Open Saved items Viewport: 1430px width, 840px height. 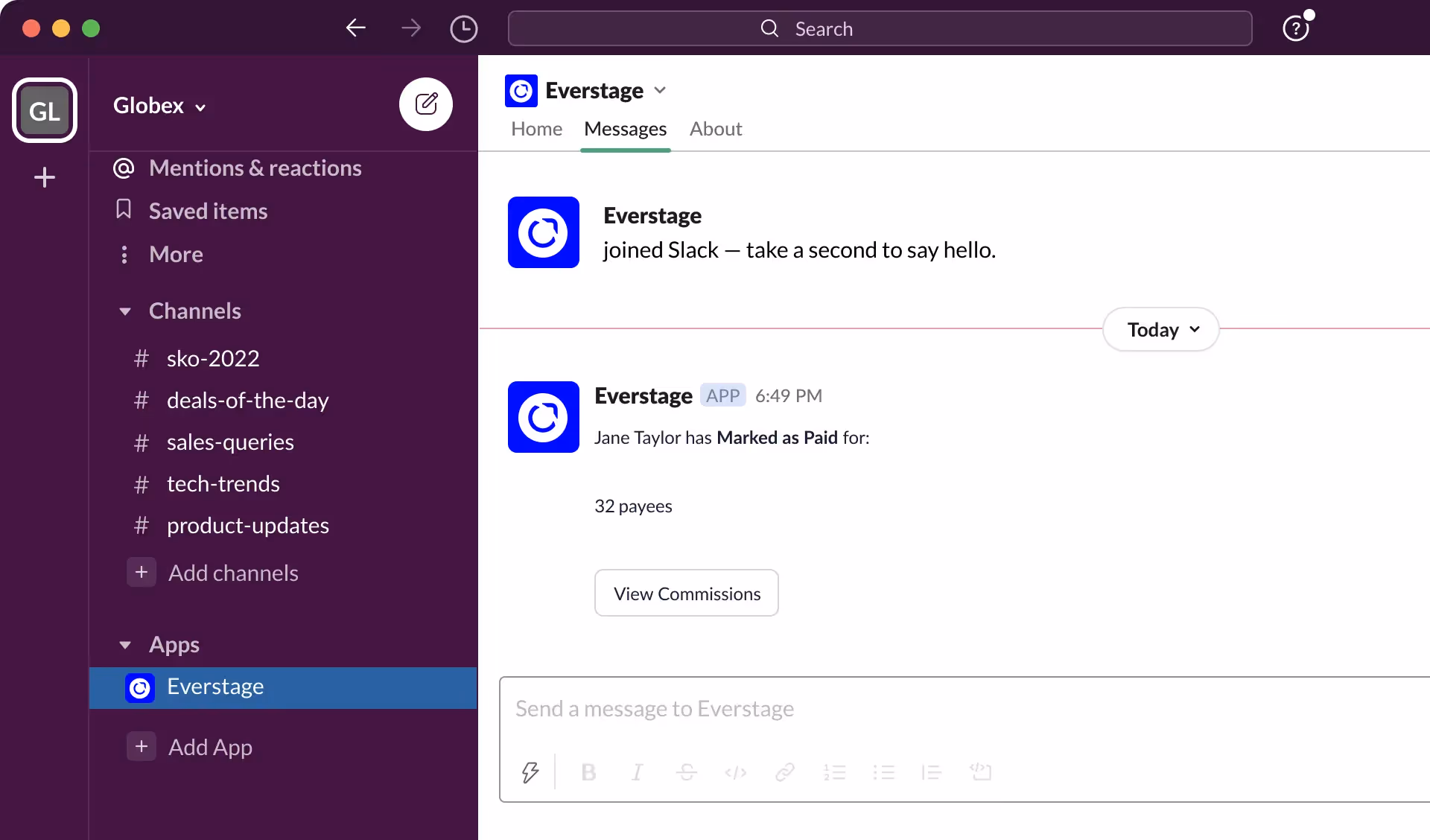point(209,211)
